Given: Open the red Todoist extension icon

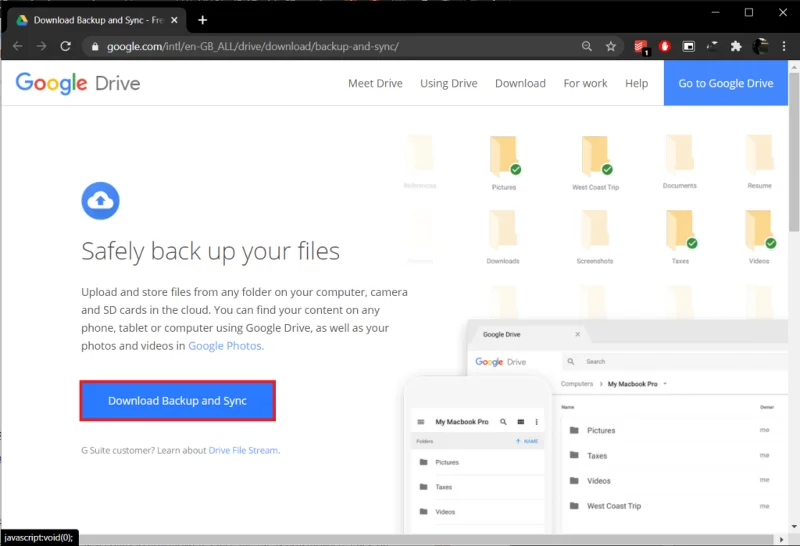Looking at the screenshot, I should (641, 47).
